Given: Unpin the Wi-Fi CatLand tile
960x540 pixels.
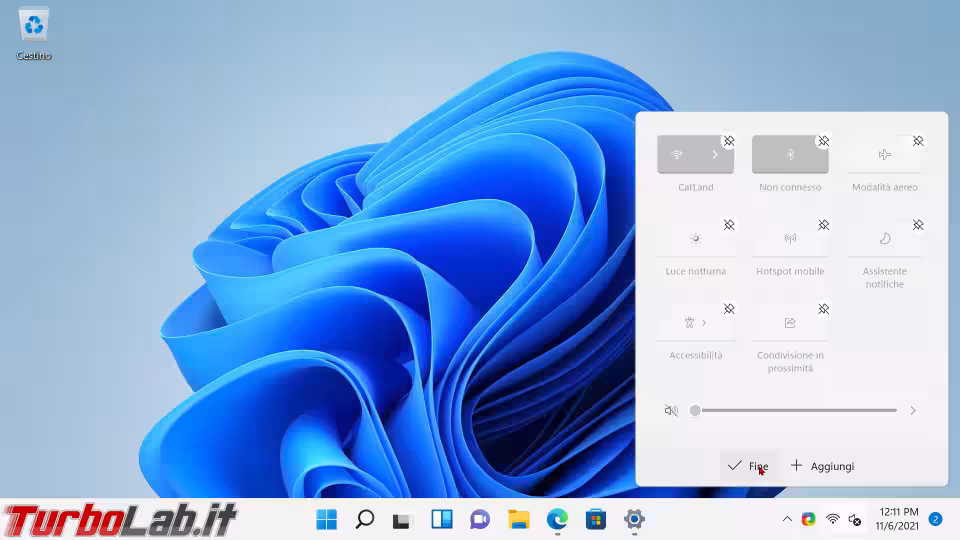Looking at the screenshot, I should (x=729, y=141).
